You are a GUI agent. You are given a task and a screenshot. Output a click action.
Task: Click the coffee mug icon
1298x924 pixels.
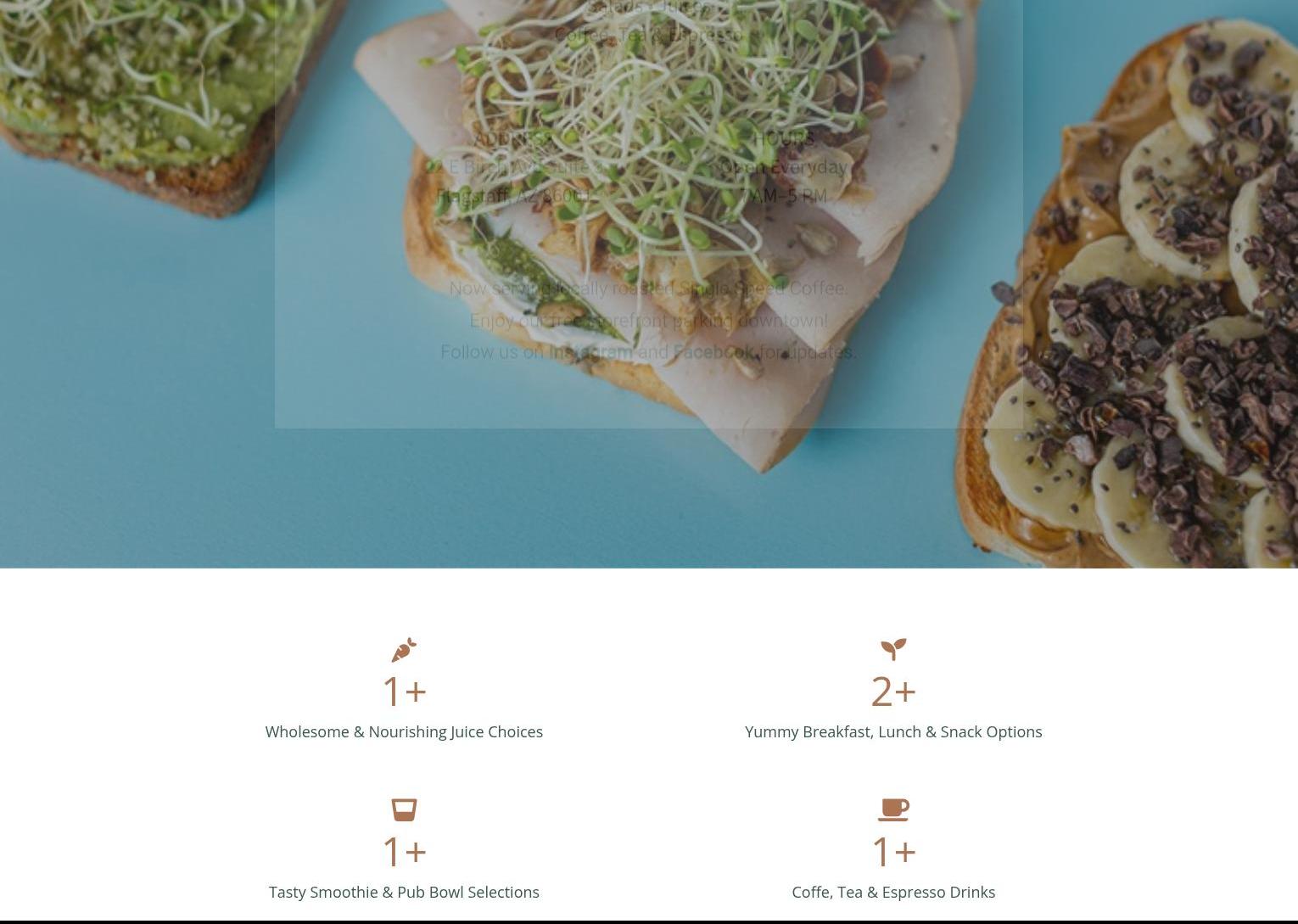(x=893, y=809)
